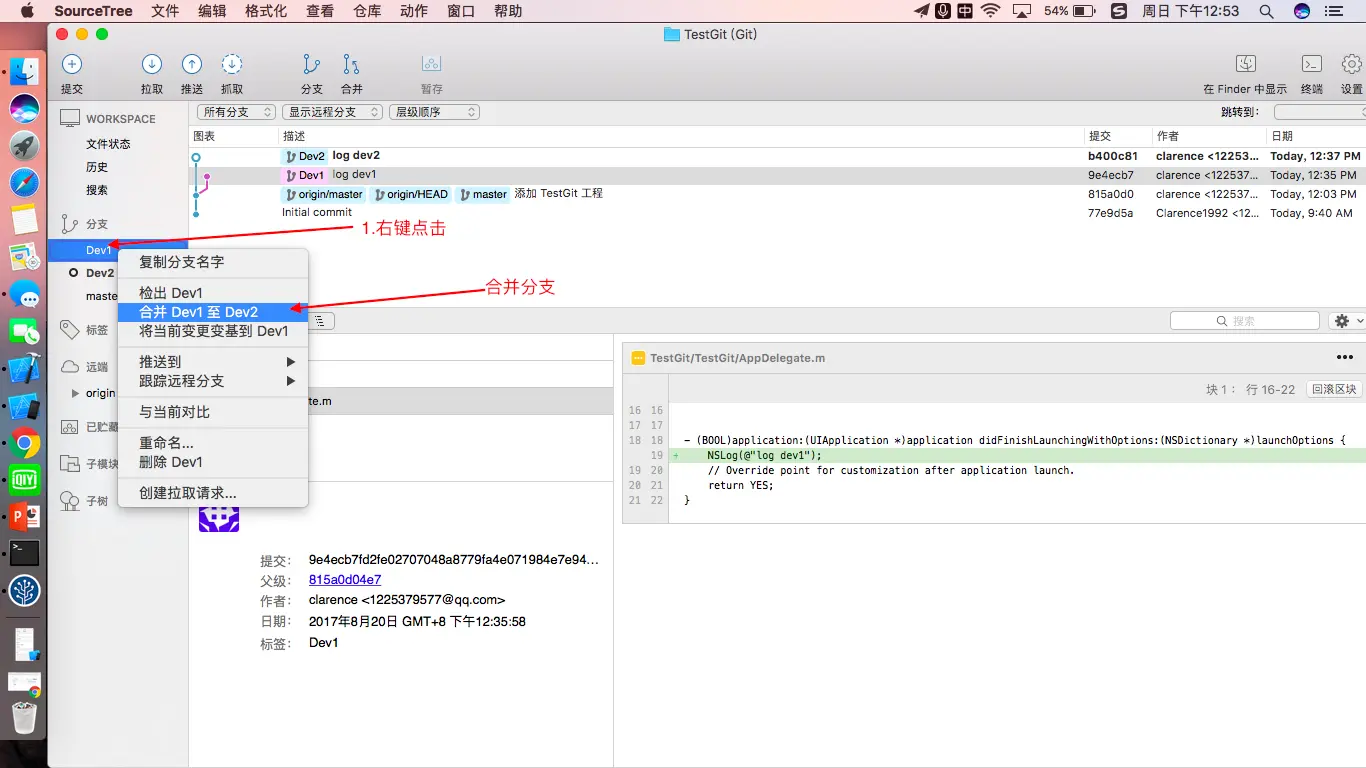1366x768 pixels.
Task: Click the 提交 (commit) toolbar icon
Action: 72,64
